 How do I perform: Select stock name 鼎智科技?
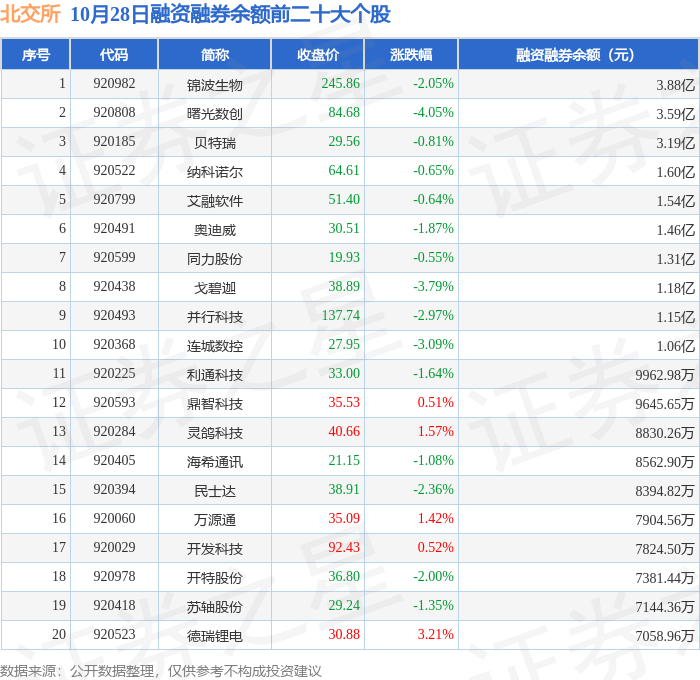pyautogui.click(x=215, y=404)
